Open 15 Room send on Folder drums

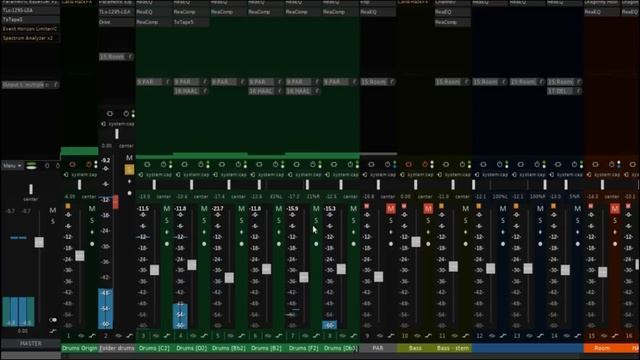click(112, 57)
